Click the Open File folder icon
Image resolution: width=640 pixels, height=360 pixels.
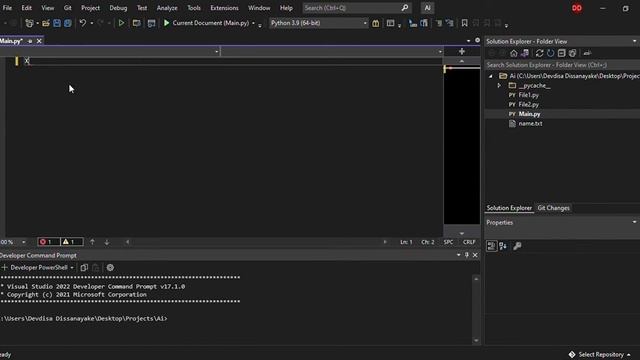[46, 23]
